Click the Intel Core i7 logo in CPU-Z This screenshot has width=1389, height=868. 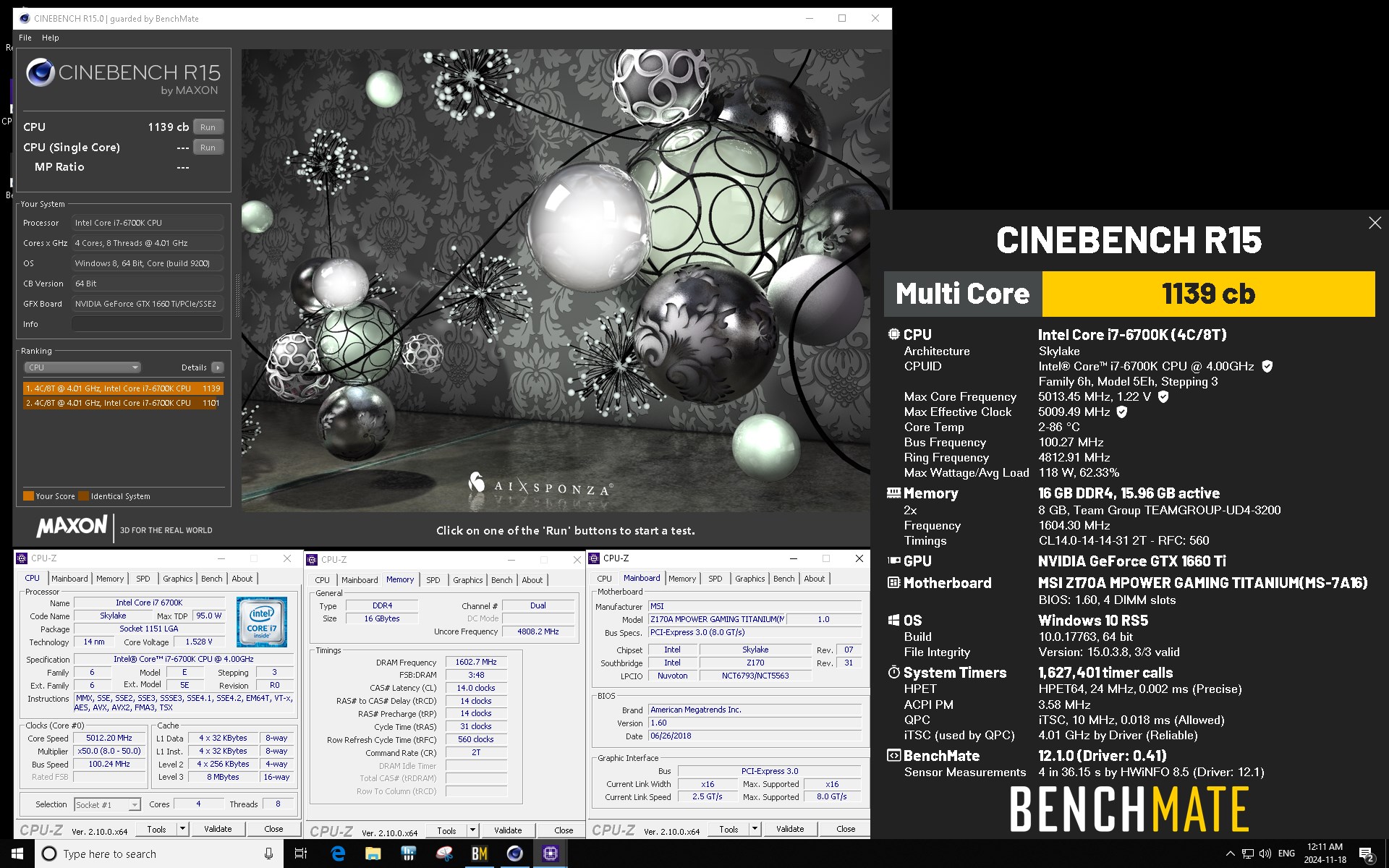pyautogui.click(x=262, y=622)
